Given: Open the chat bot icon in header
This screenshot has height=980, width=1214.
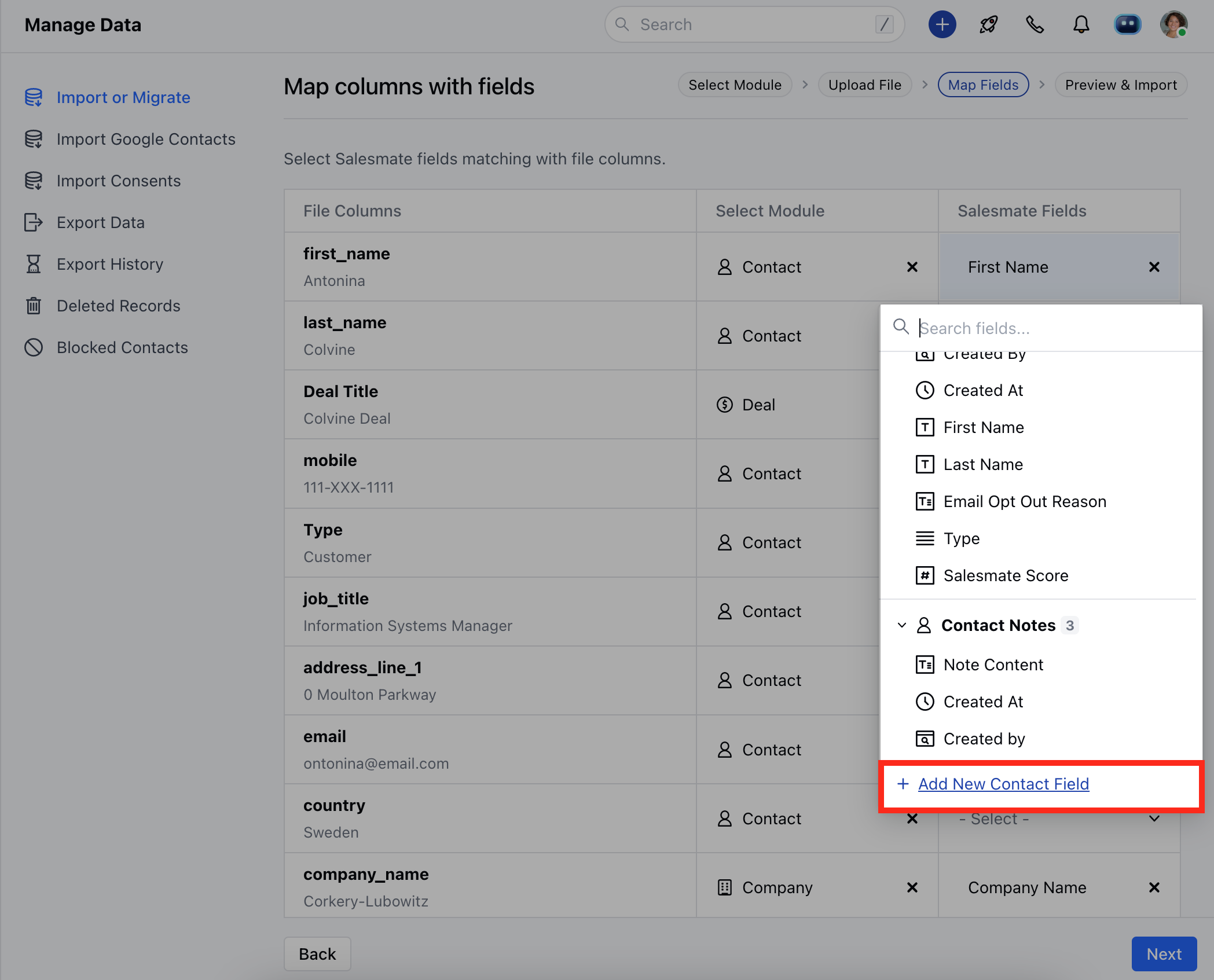Looking at the screenshot, I should pos(1127,24).
